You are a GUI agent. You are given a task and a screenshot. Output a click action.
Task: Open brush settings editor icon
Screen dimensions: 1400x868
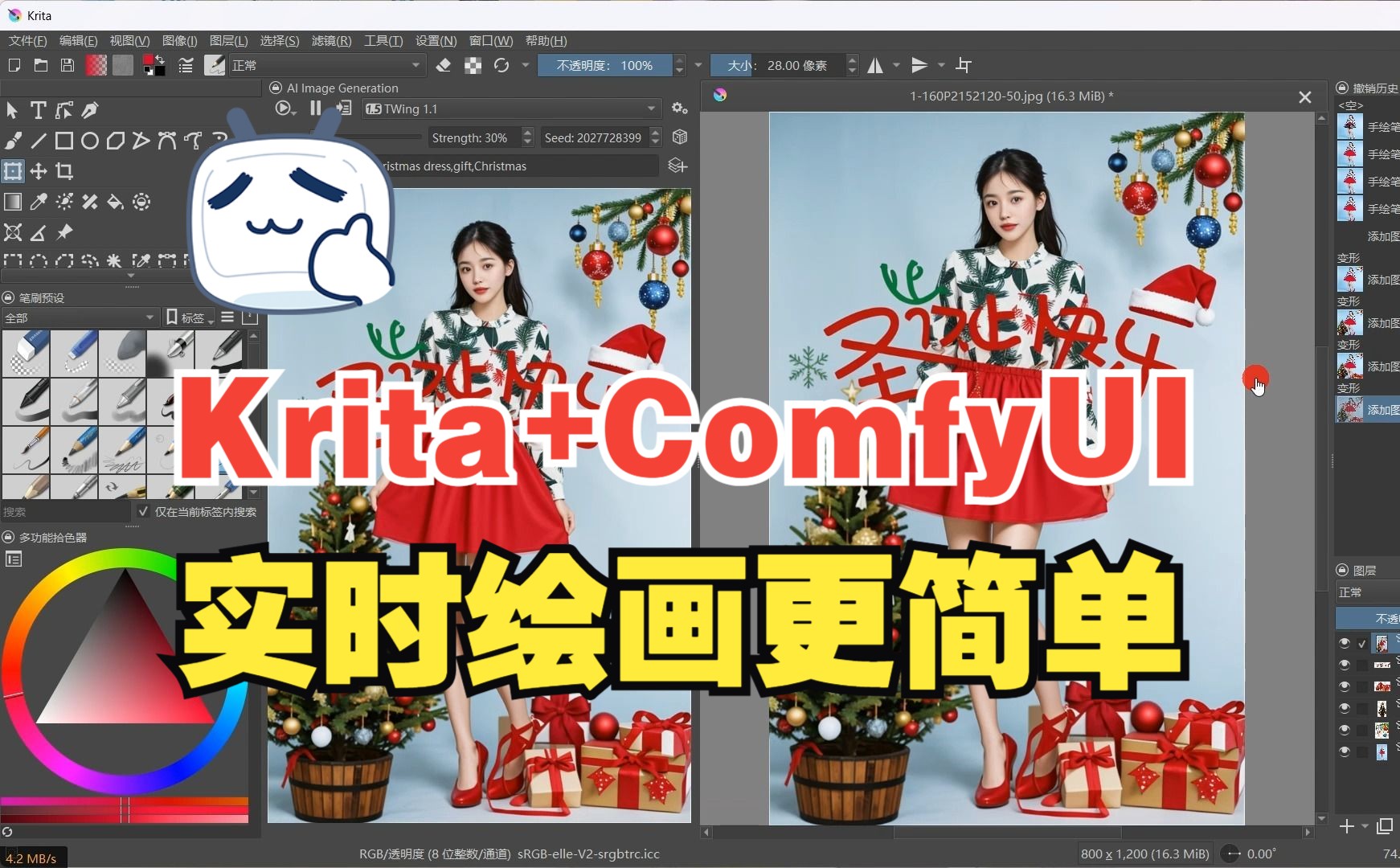coord(186,65)
